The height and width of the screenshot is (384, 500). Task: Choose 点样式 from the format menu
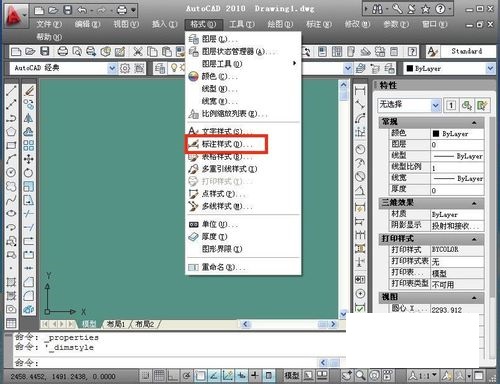click(243, 194)
